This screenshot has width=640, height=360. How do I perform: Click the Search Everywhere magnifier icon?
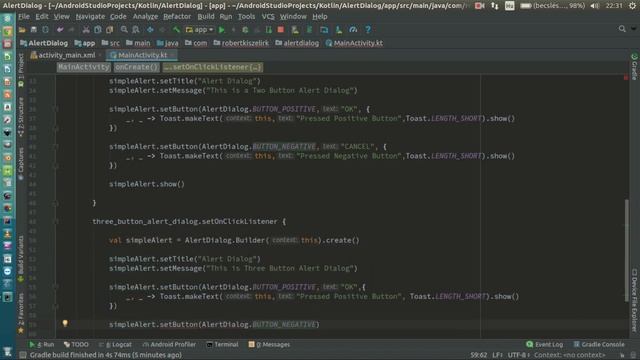coord(622,29)
